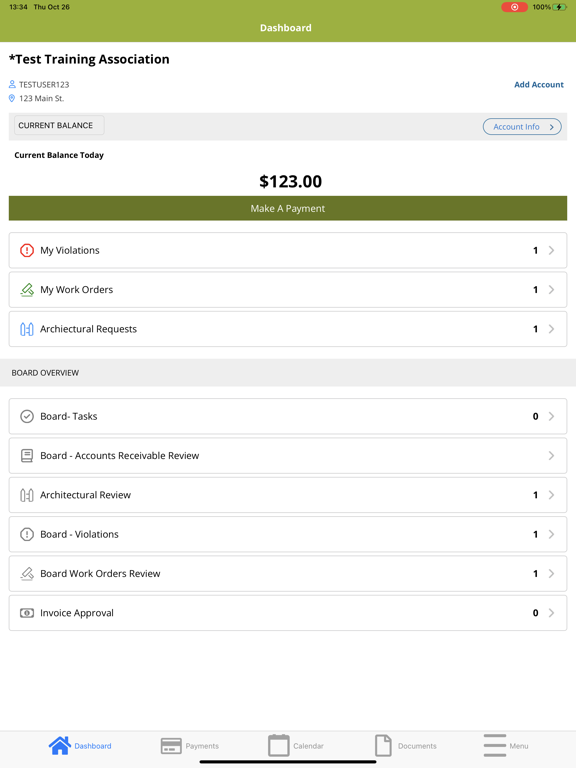Open the hamburger Menu tab
This screenshot has height=768, width=576.
[x=505, y=746]
